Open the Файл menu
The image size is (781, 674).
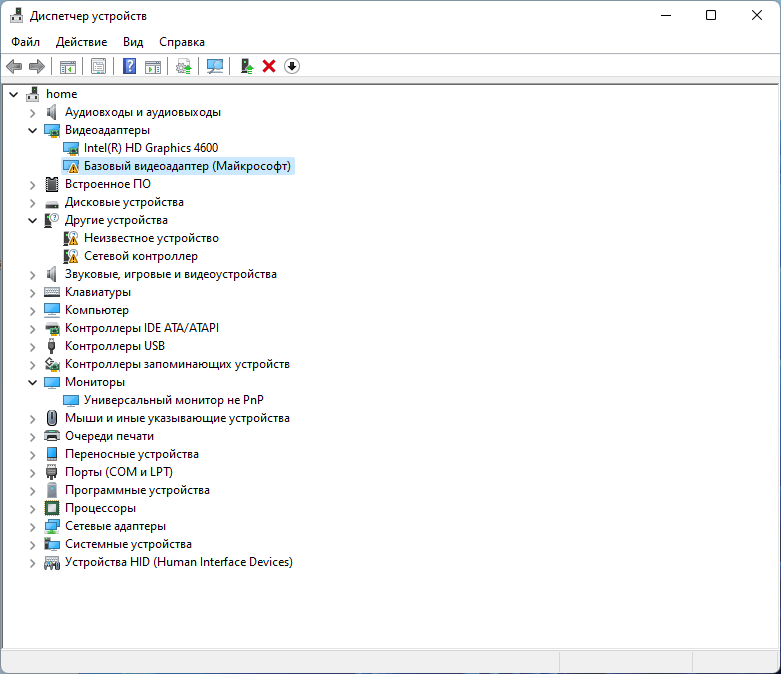point(25,42)
